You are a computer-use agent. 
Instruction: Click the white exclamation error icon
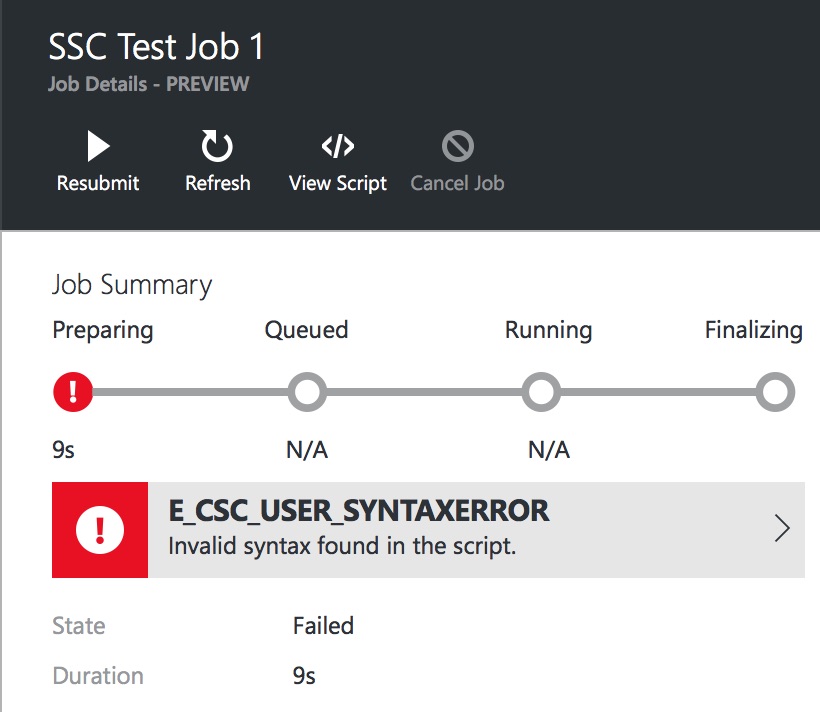pyautogui.click(x=100, y=529)
